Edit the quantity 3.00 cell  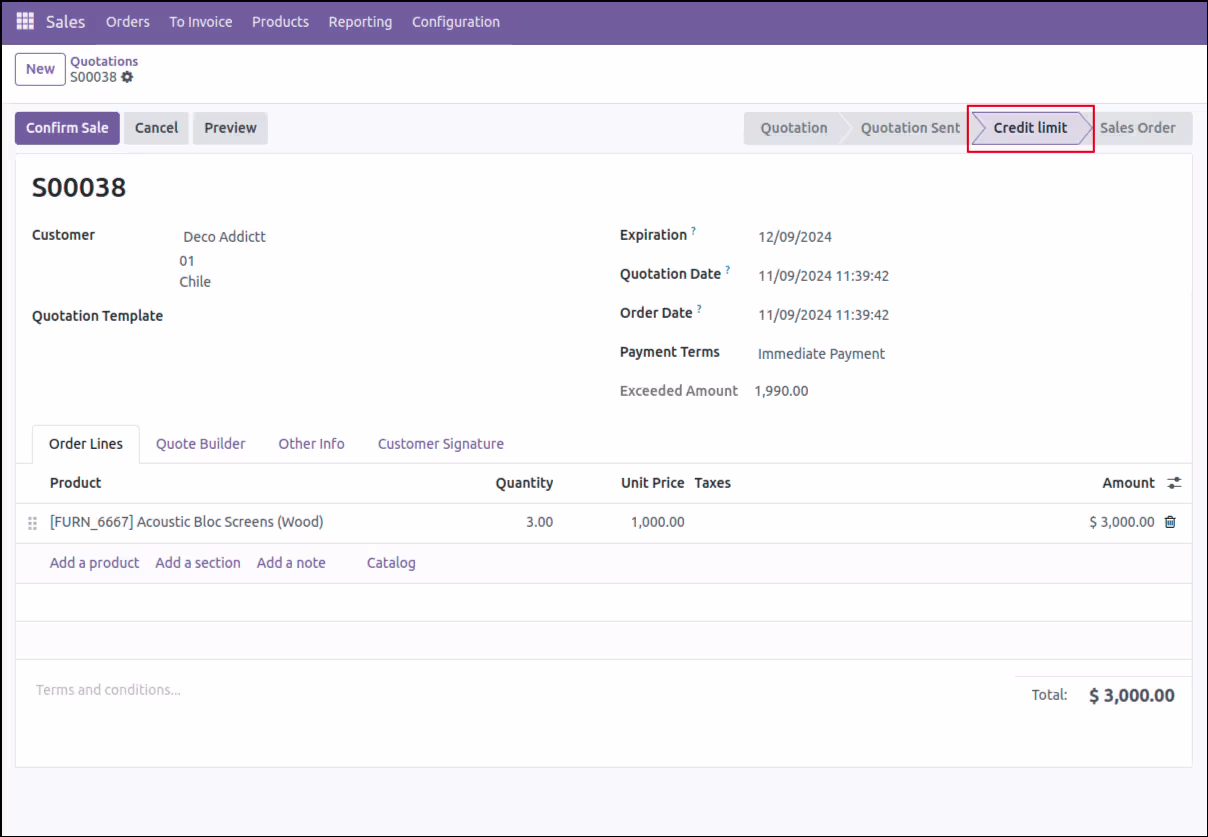(539, 522)
